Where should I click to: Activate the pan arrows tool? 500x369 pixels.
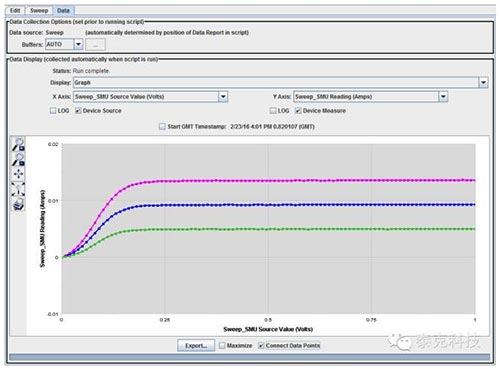(x=18, y=174)
